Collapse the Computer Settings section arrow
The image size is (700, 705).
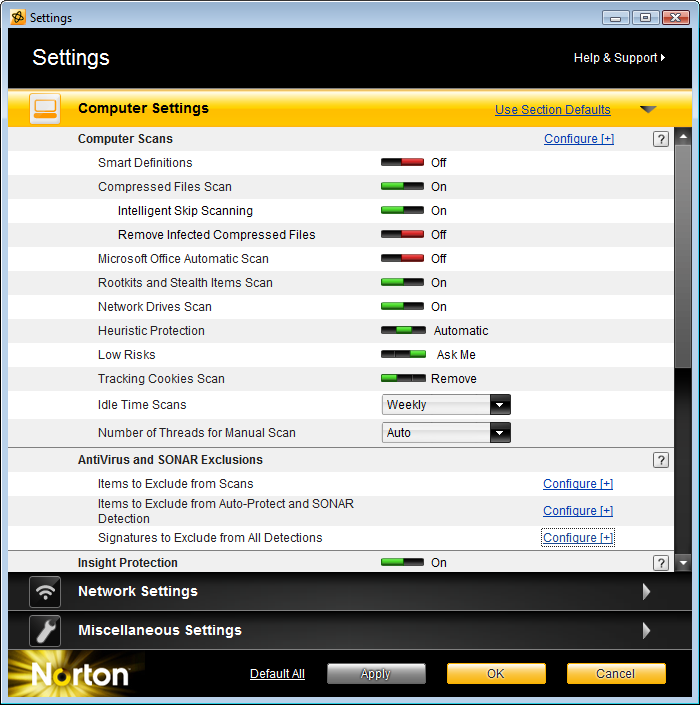tap(648, 109)
